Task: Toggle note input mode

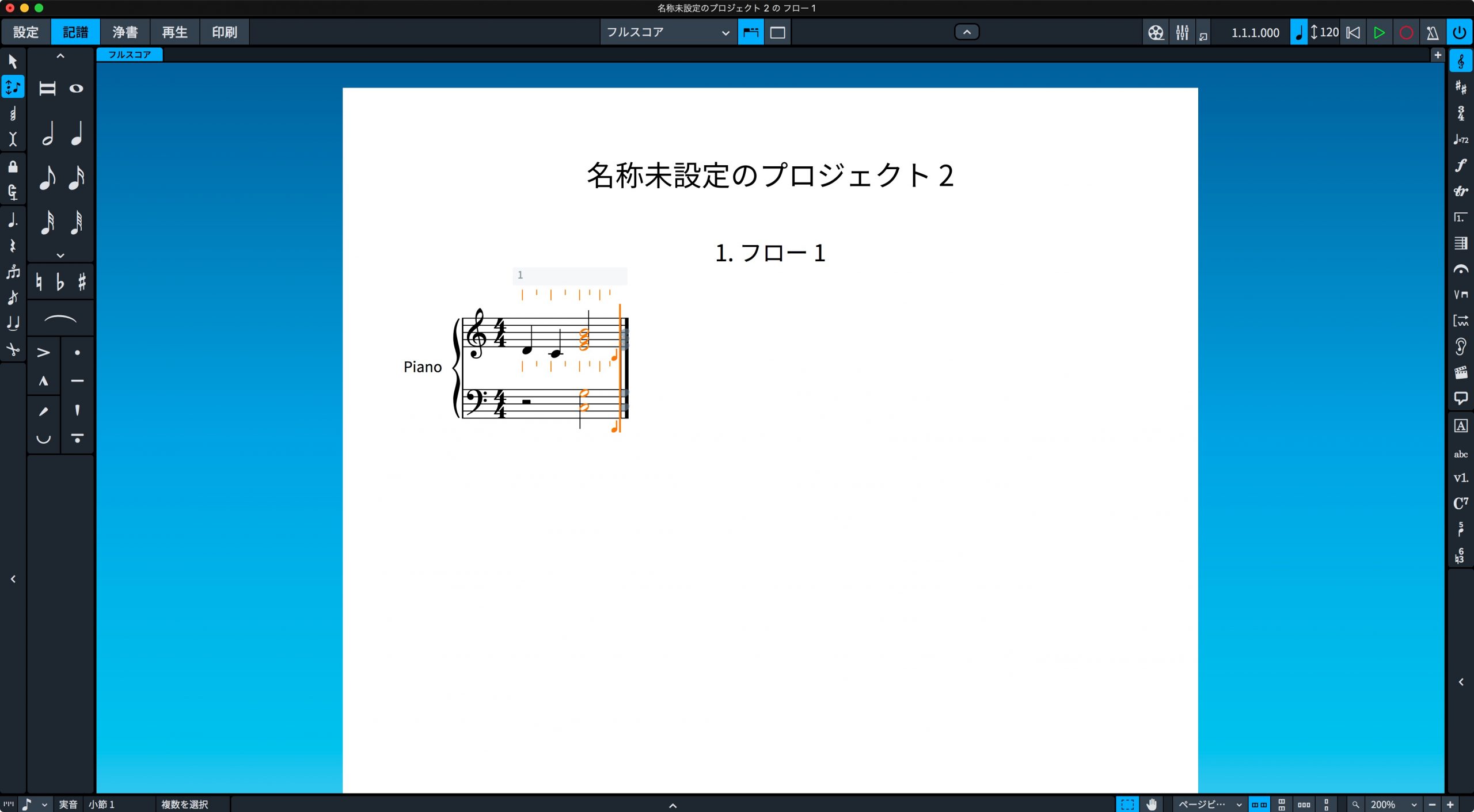Action: pyautogui.click(x=13, y=87)
